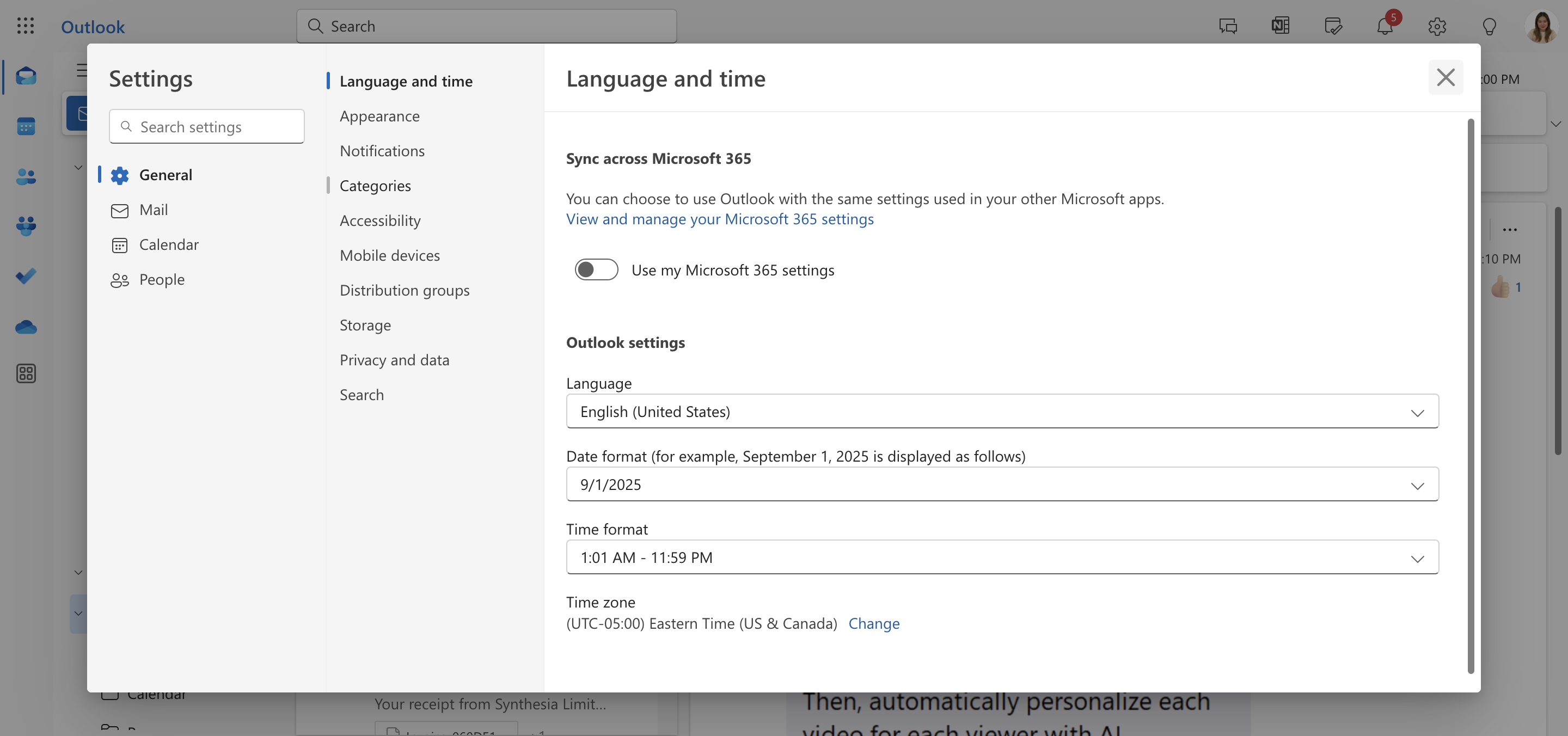Open the OneNote feed icon
This screenshot has width=1568, height=736.
point(1280,26)
